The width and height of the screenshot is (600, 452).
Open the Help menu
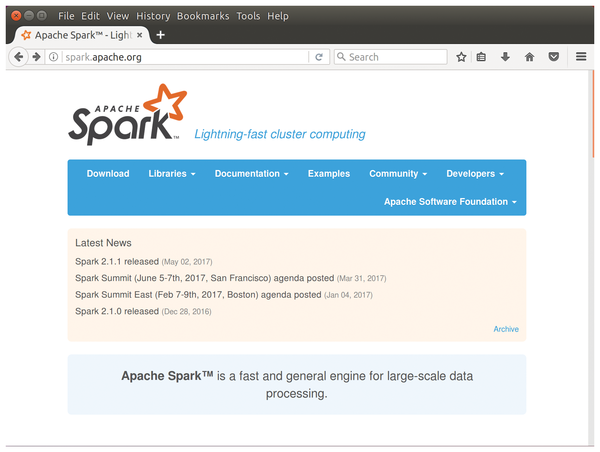(278, 16)
